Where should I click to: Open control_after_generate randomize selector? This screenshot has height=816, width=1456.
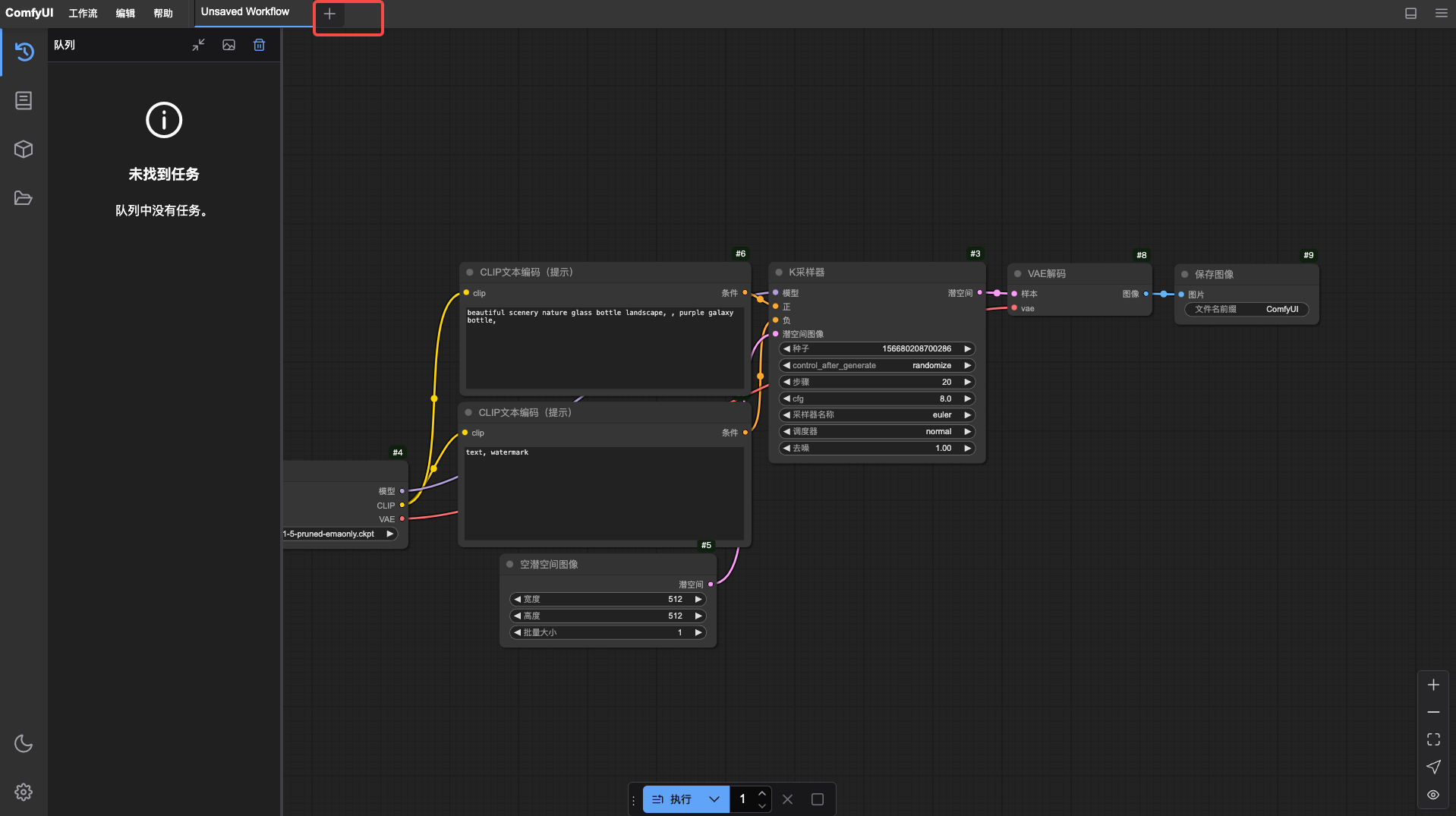[x=877, y=366]
